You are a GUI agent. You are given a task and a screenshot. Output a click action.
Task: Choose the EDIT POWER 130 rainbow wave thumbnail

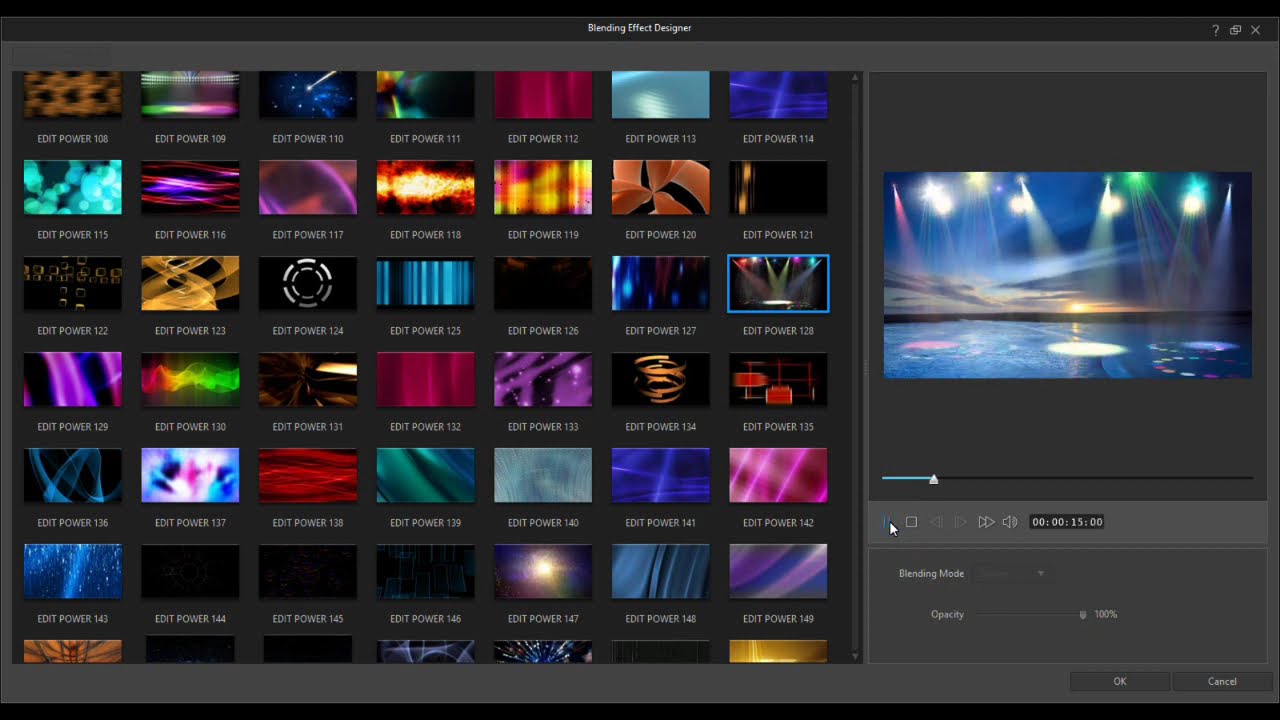tap(190, 379)
